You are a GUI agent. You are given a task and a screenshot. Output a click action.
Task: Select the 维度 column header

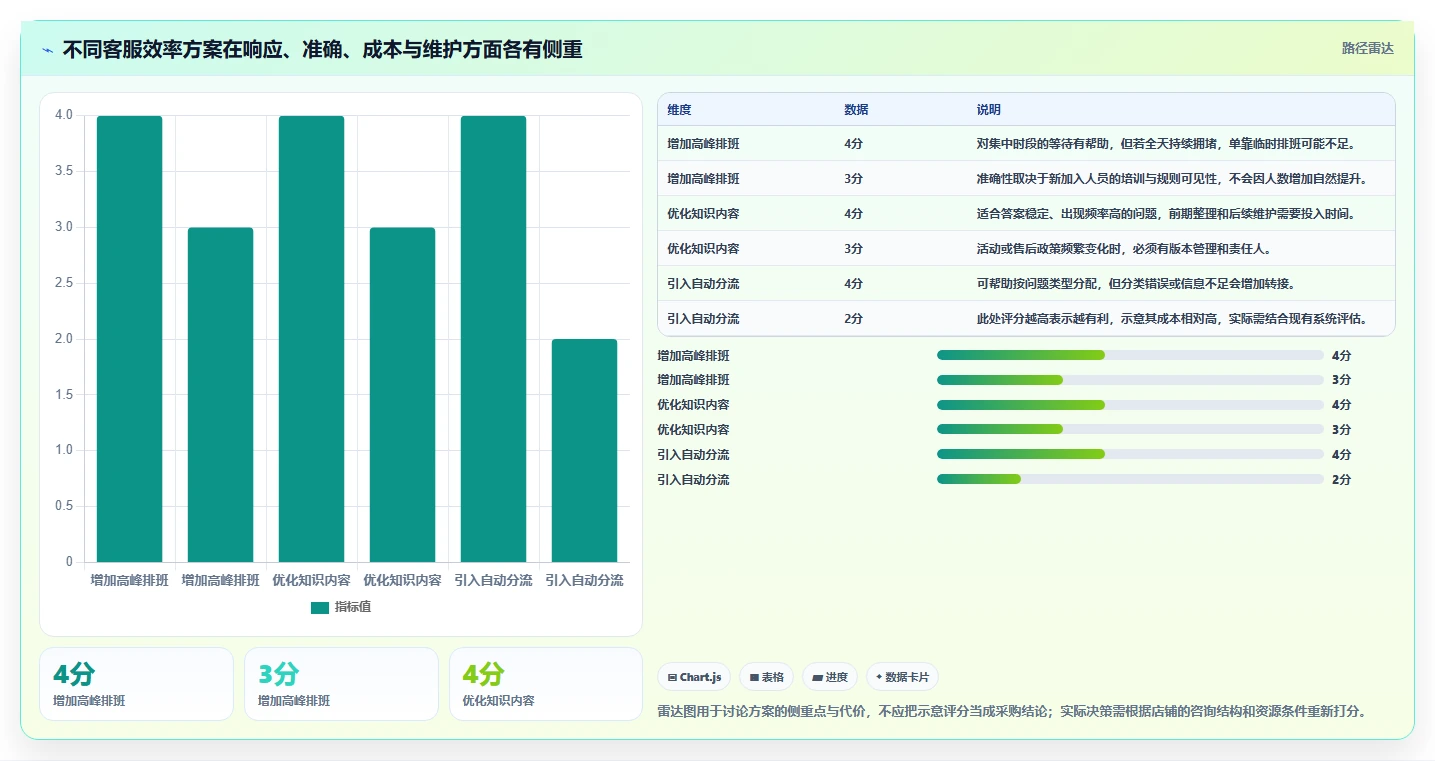[x=680, y=110]
